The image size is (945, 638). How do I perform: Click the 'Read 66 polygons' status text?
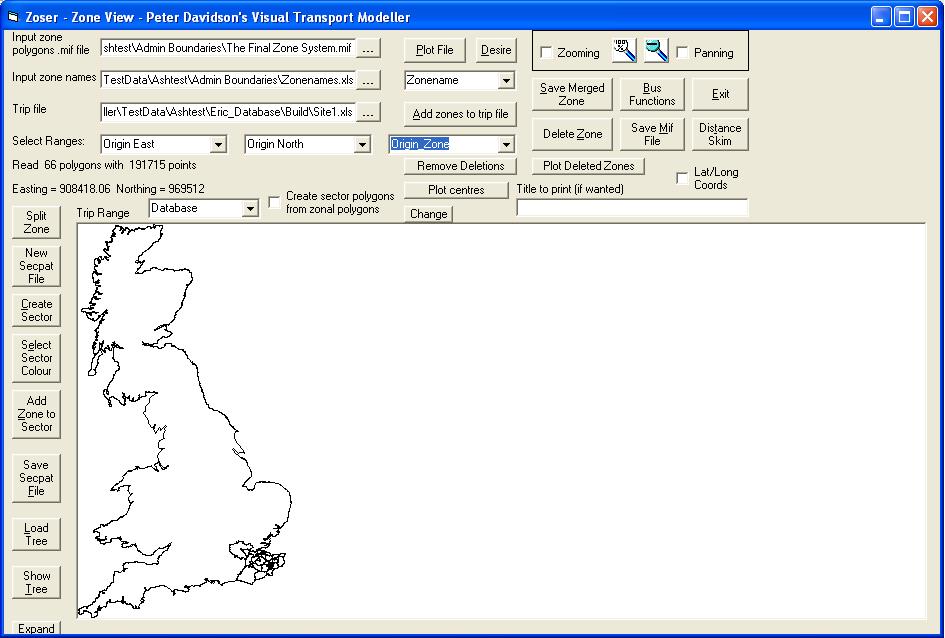pyautogui.click(x=104, y=164)
